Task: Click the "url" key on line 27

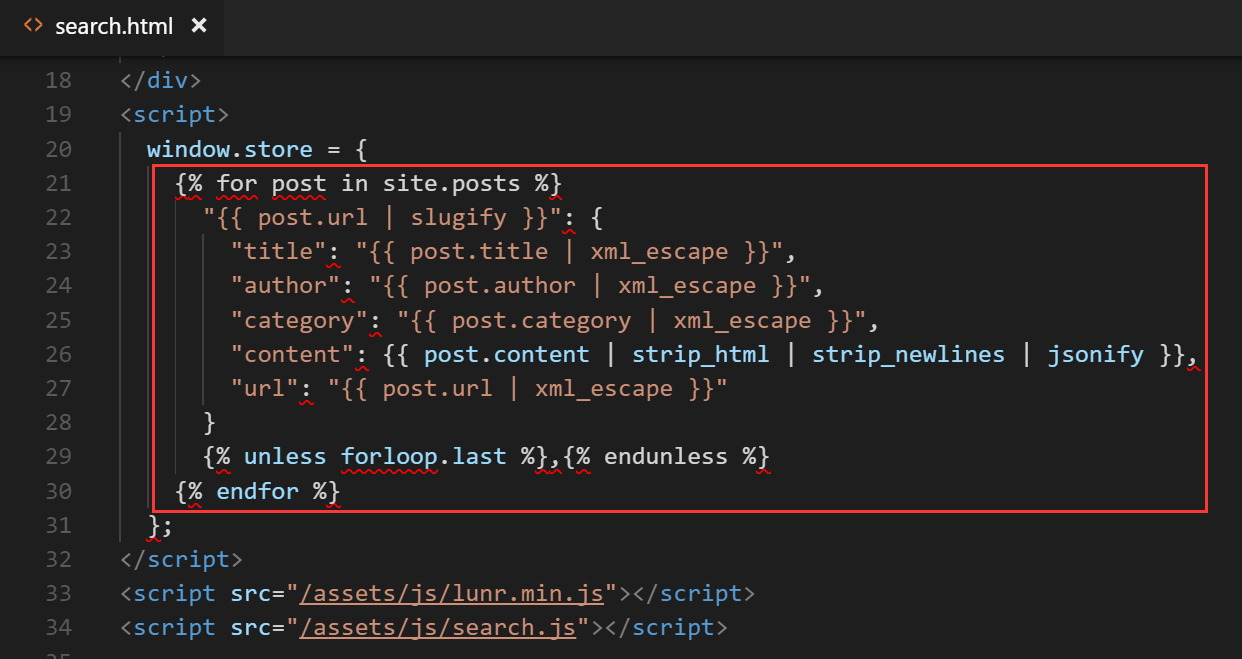Action: click(x=265, y=389)
